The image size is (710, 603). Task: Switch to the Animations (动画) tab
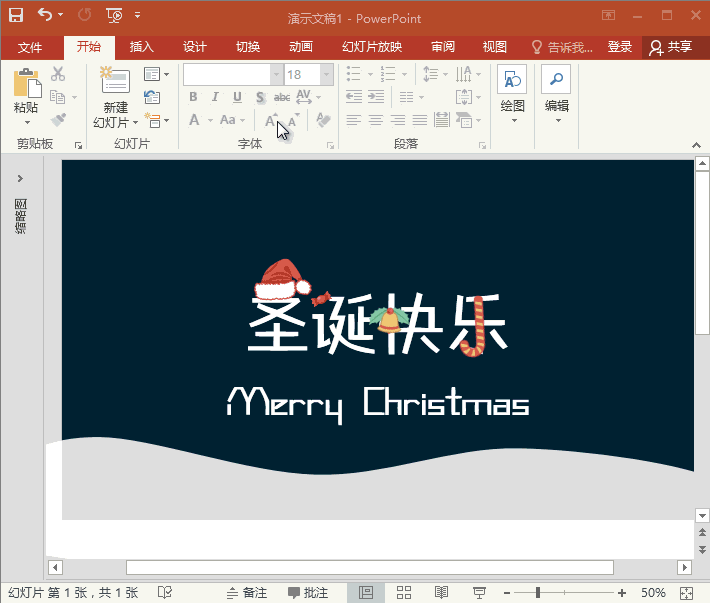pos(300,47)
